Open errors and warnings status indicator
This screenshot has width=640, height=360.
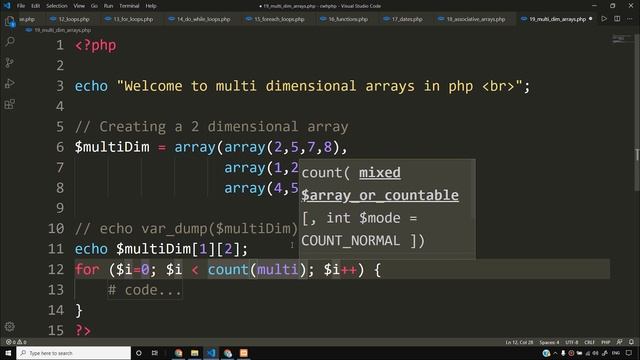tap(16, 342)
